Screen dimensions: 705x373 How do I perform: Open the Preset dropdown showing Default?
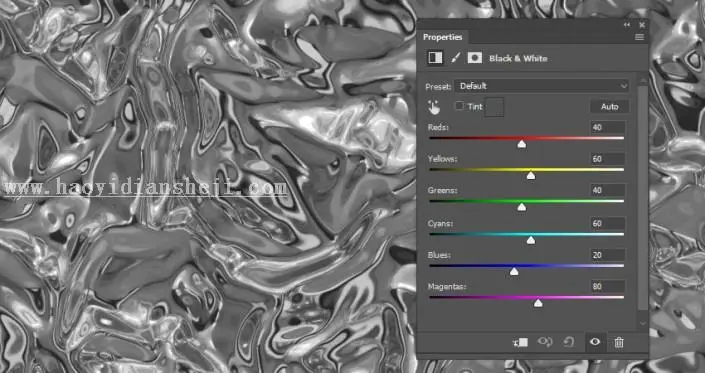(x=542, y=86)
